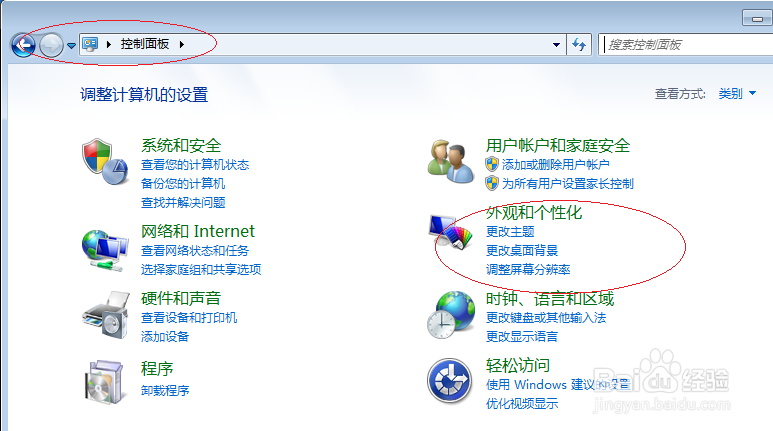The height and width of the screenshot is (431, 773).
Task: Click the 卸载程序 link
Action: pyautogui.click(x=165, y=391)
